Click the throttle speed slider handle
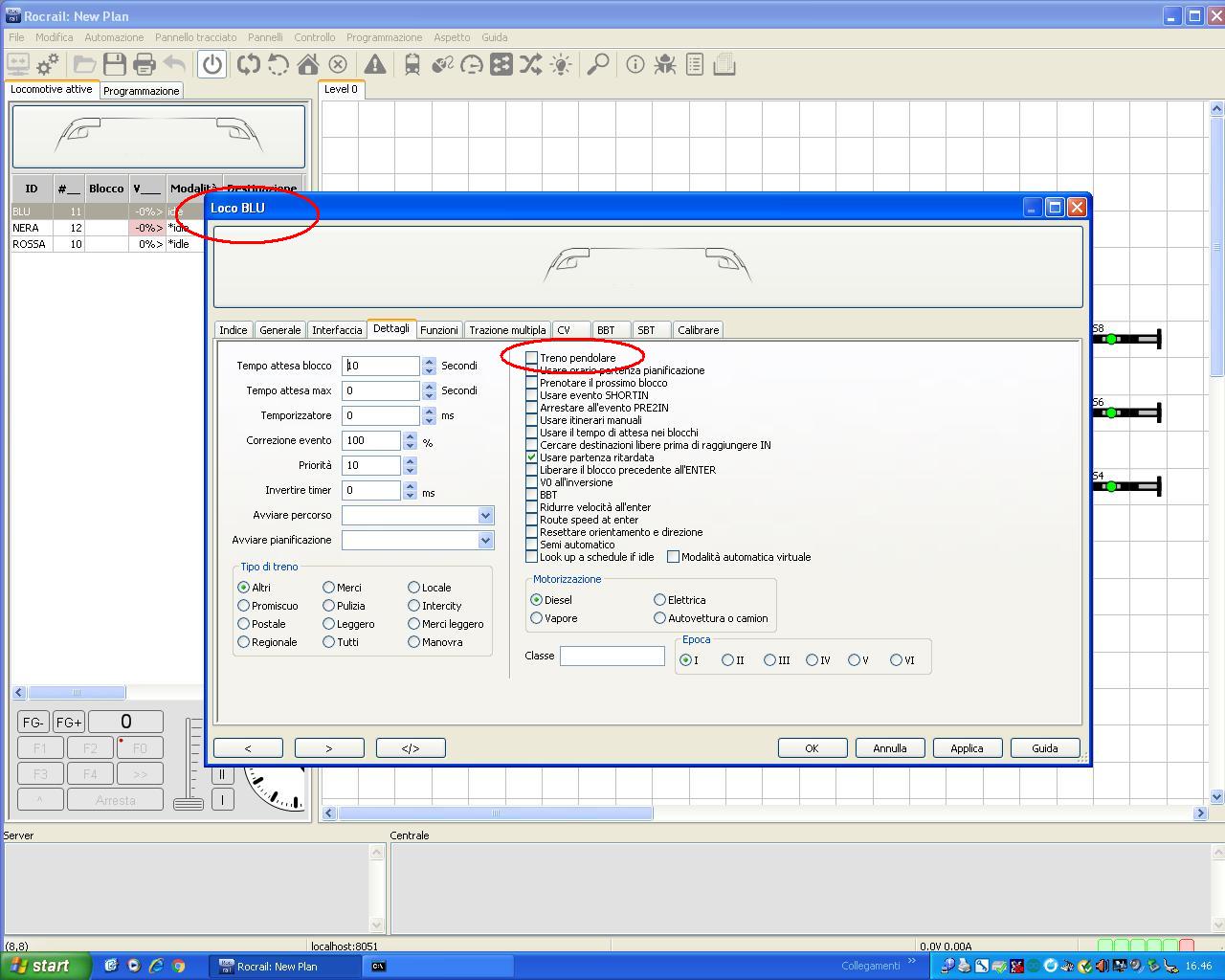 click(x=189, y=804)
